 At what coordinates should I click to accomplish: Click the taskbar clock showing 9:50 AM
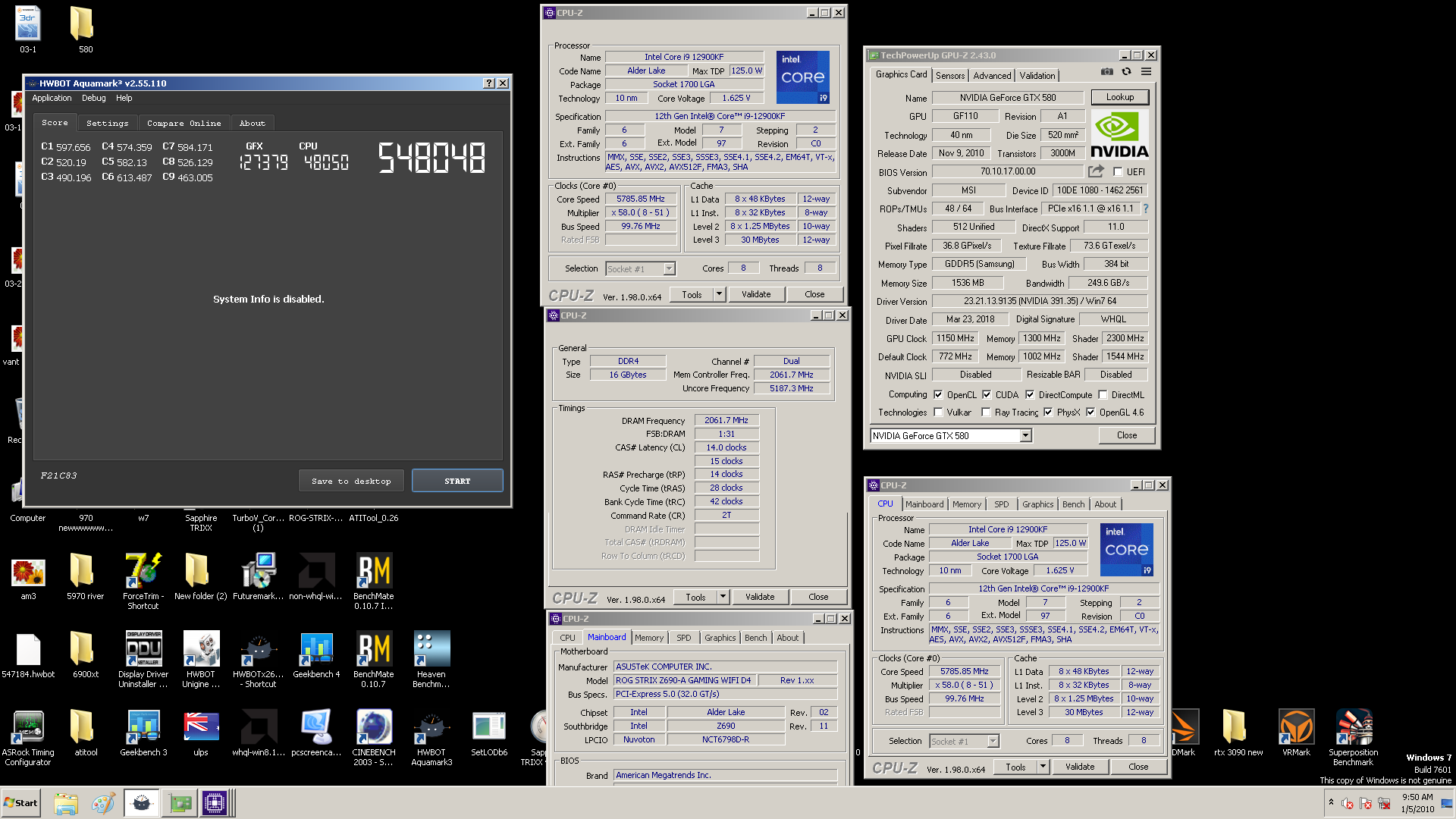[1417, 803]
